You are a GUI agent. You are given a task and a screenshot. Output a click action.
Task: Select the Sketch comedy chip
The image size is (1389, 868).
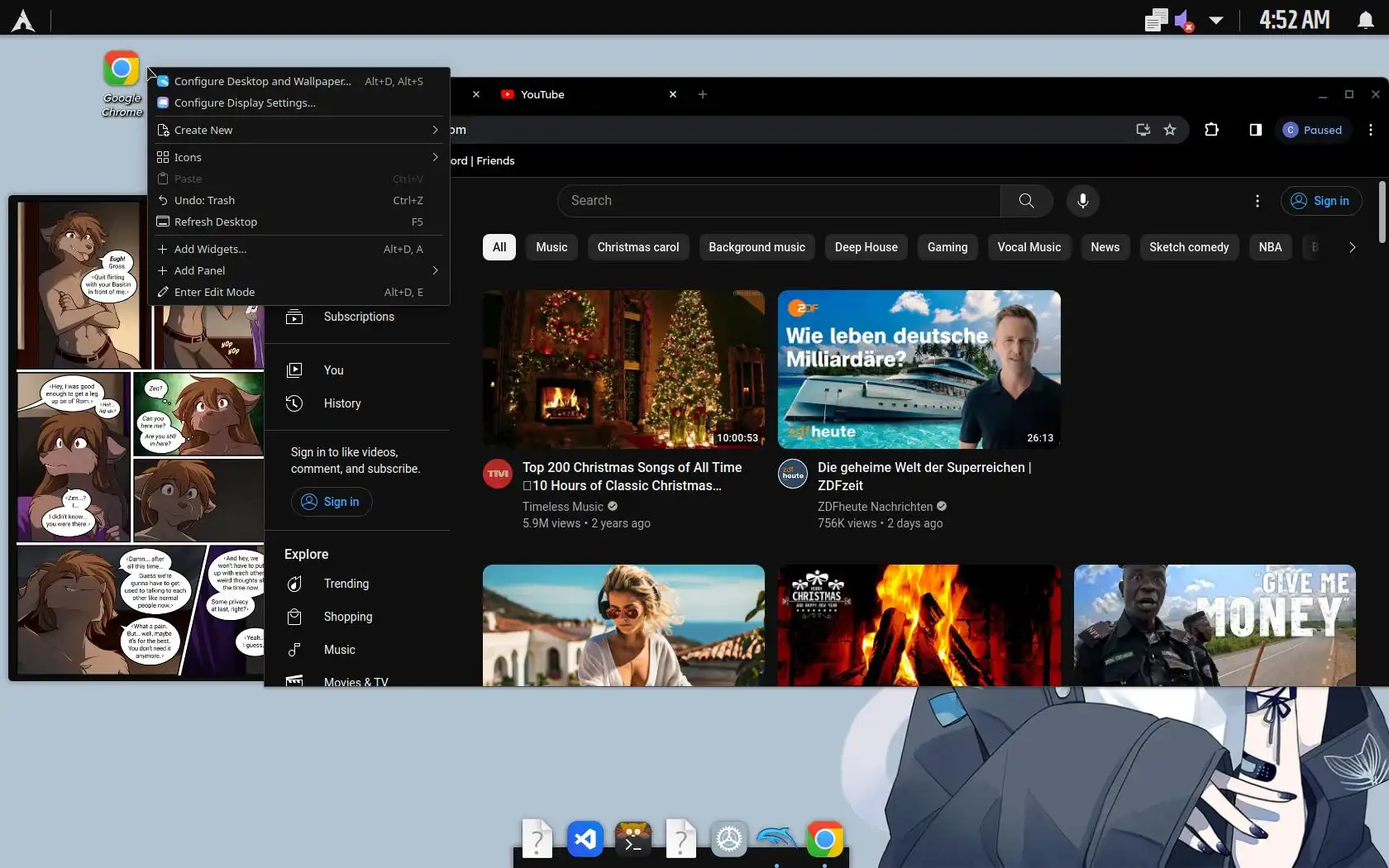(x=1189, y=247)
